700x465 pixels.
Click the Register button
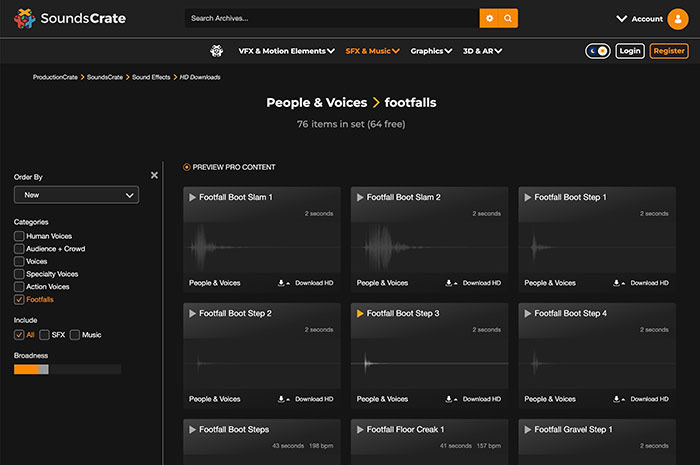(669, 51)
